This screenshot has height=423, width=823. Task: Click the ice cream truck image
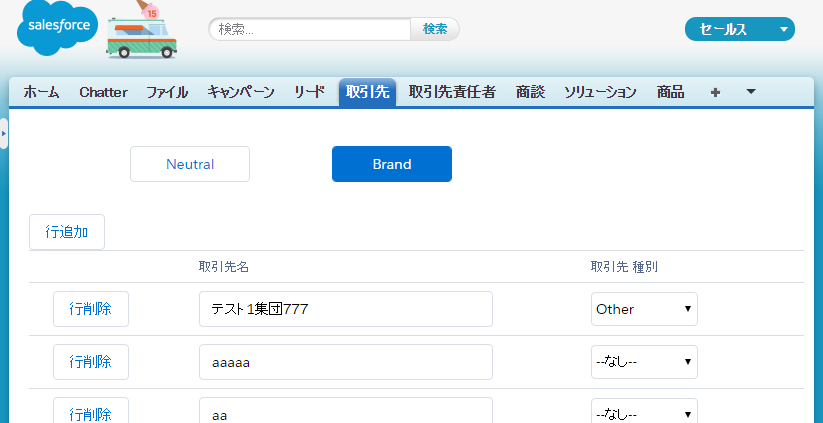pyautogui.click(x=142, y=30)
